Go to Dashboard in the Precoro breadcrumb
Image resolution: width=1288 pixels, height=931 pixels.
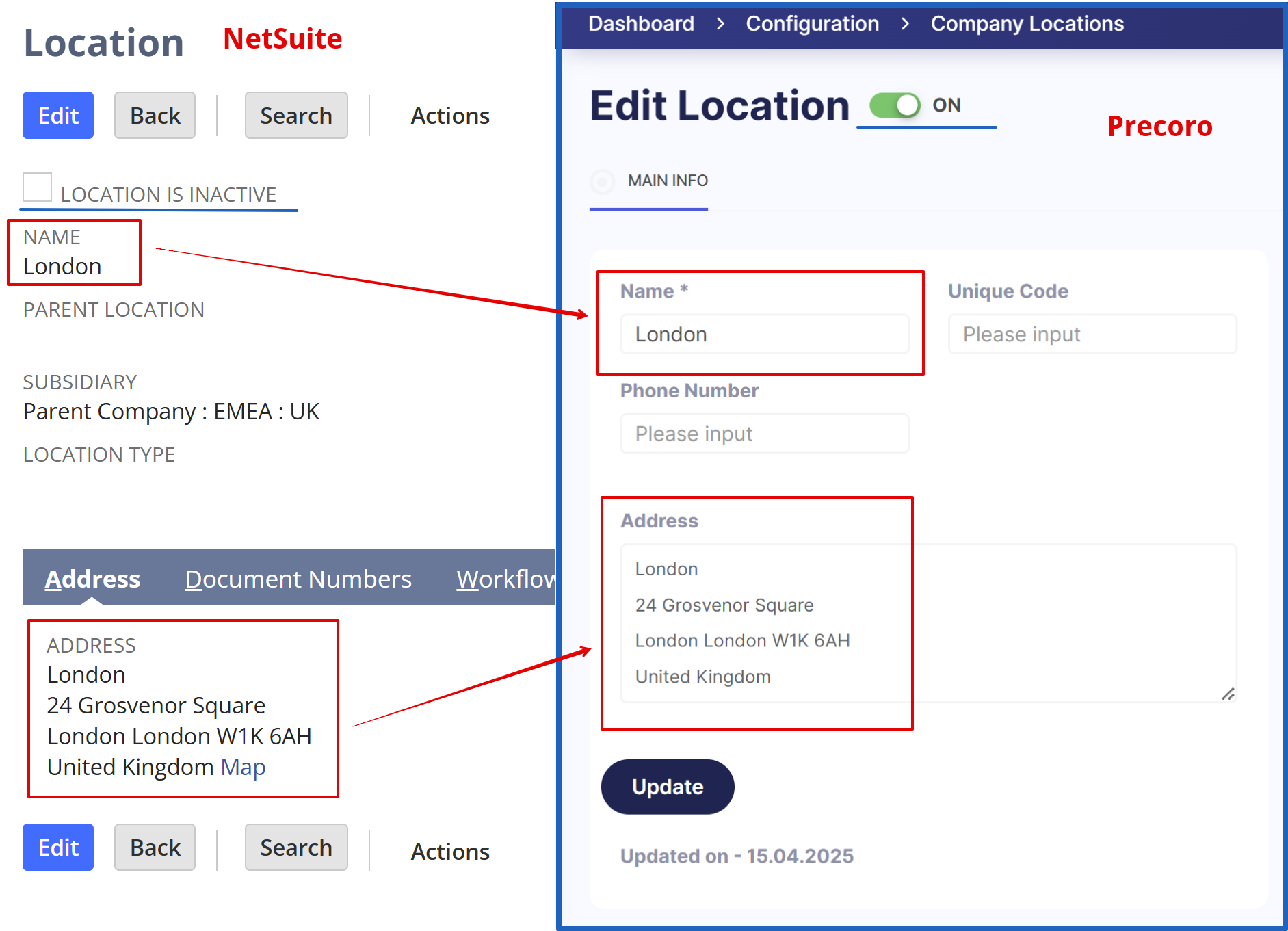tap(641, 24)
